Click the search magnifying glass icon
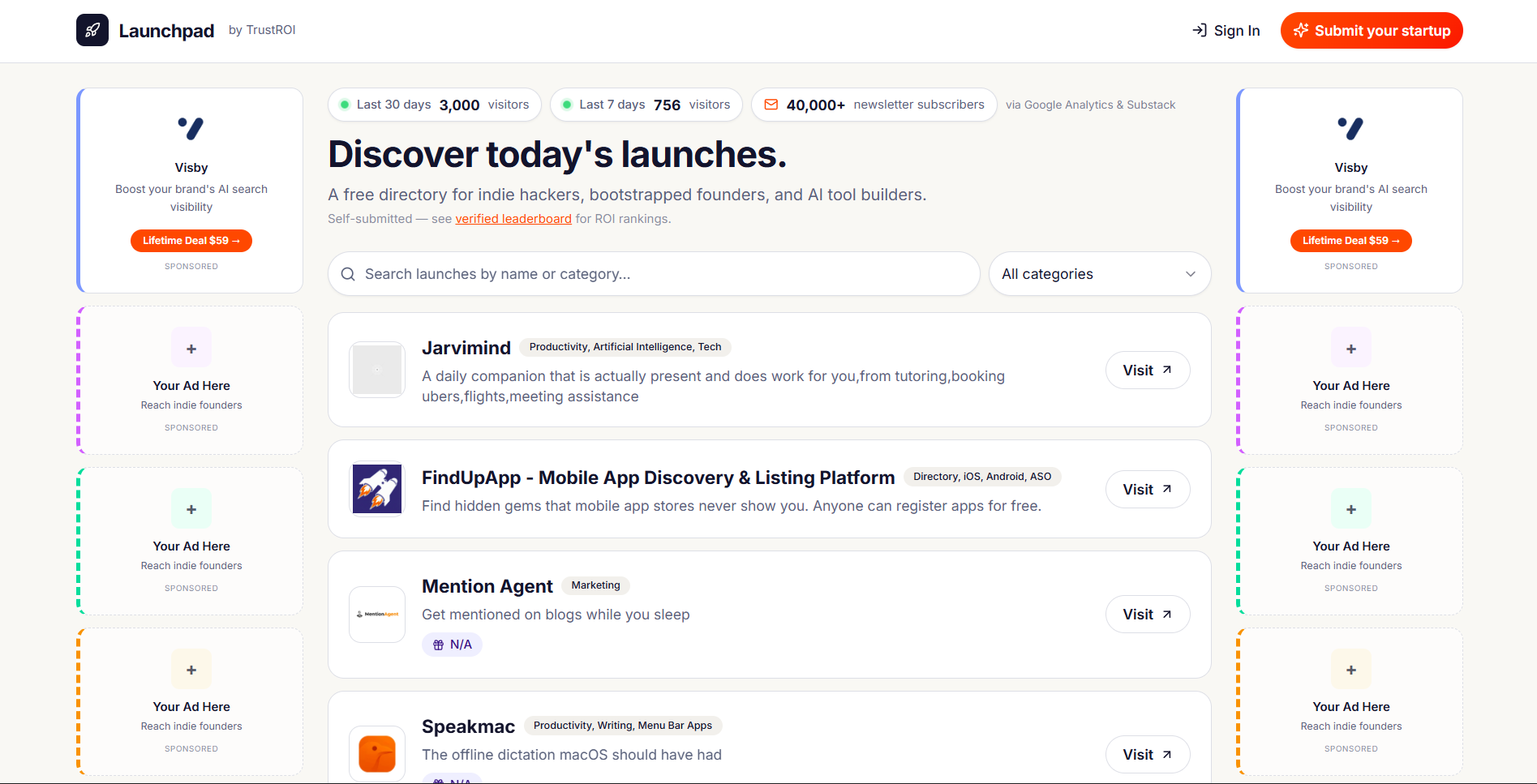 pos(348,273)
